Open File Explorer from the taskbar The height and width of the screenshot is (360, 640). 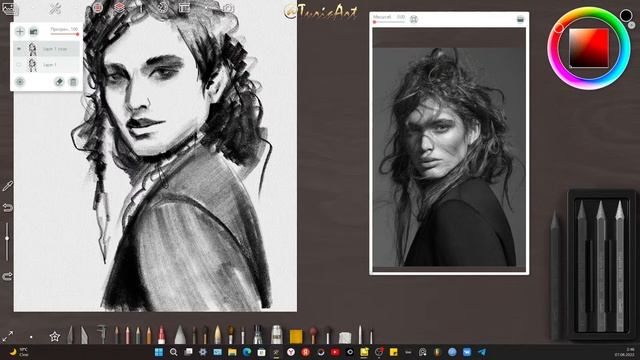tap(232, 352)
